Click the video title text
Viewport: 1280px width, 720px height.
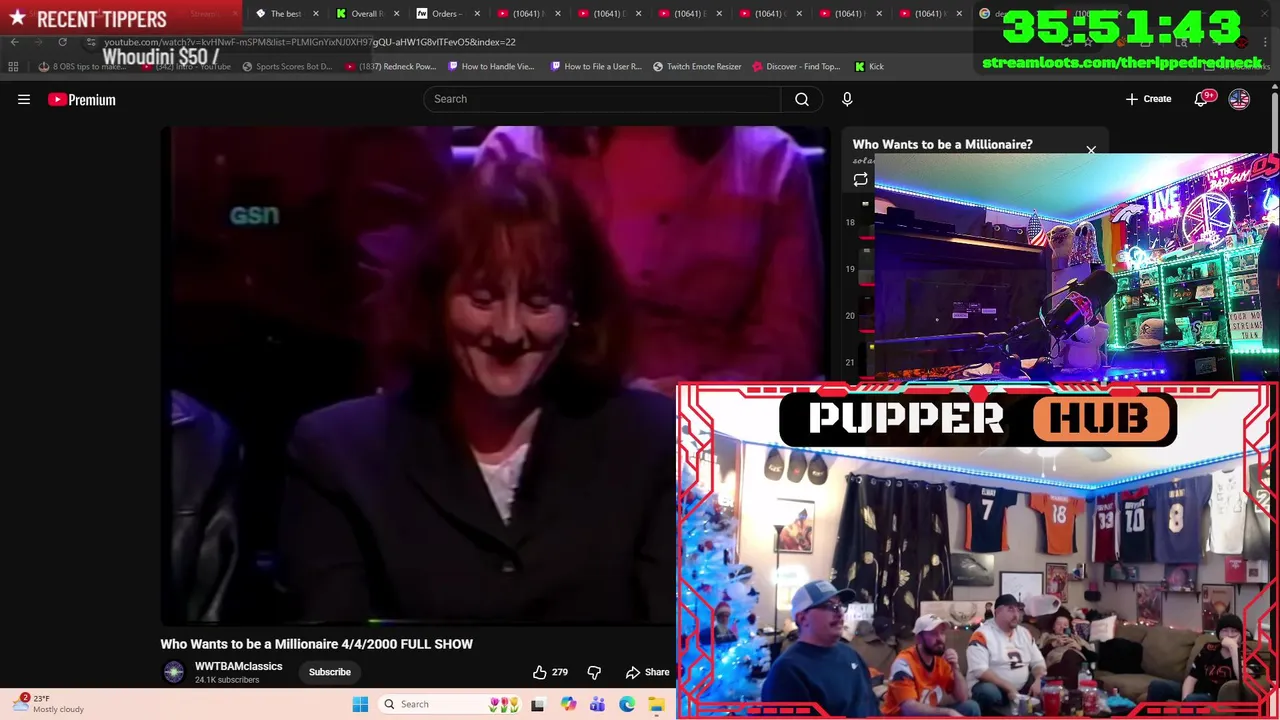(x=316, y=644)
